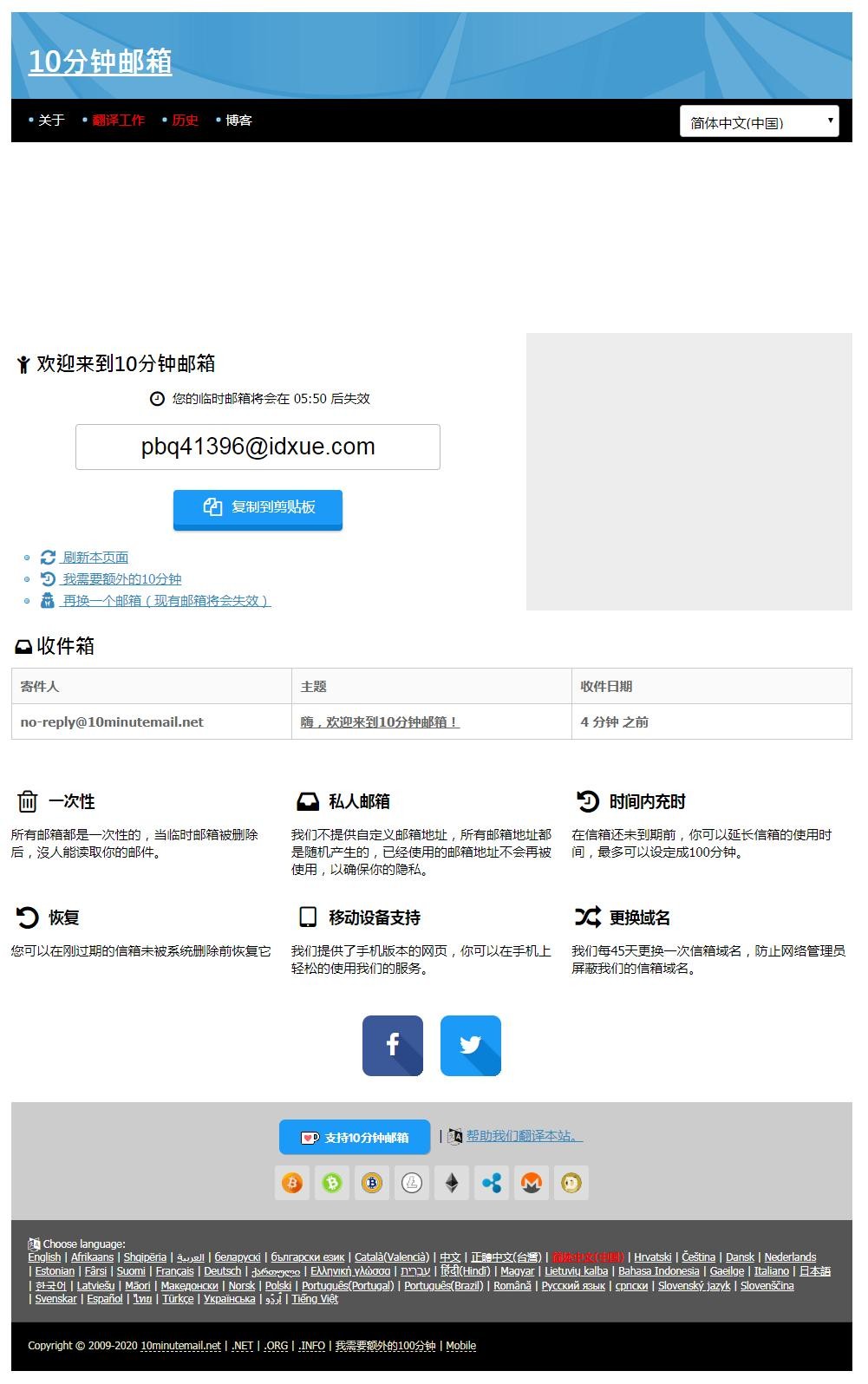This screenshot has width=868, height=1384.
Task: Open the 历史 menu item
Action: pyautogui.click(x=185, y=121)
